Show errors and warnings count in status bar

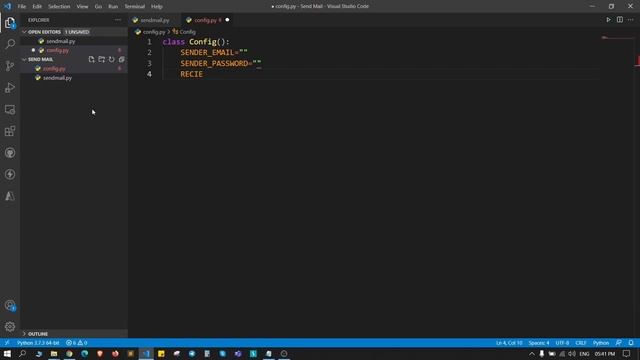[77, 343]
